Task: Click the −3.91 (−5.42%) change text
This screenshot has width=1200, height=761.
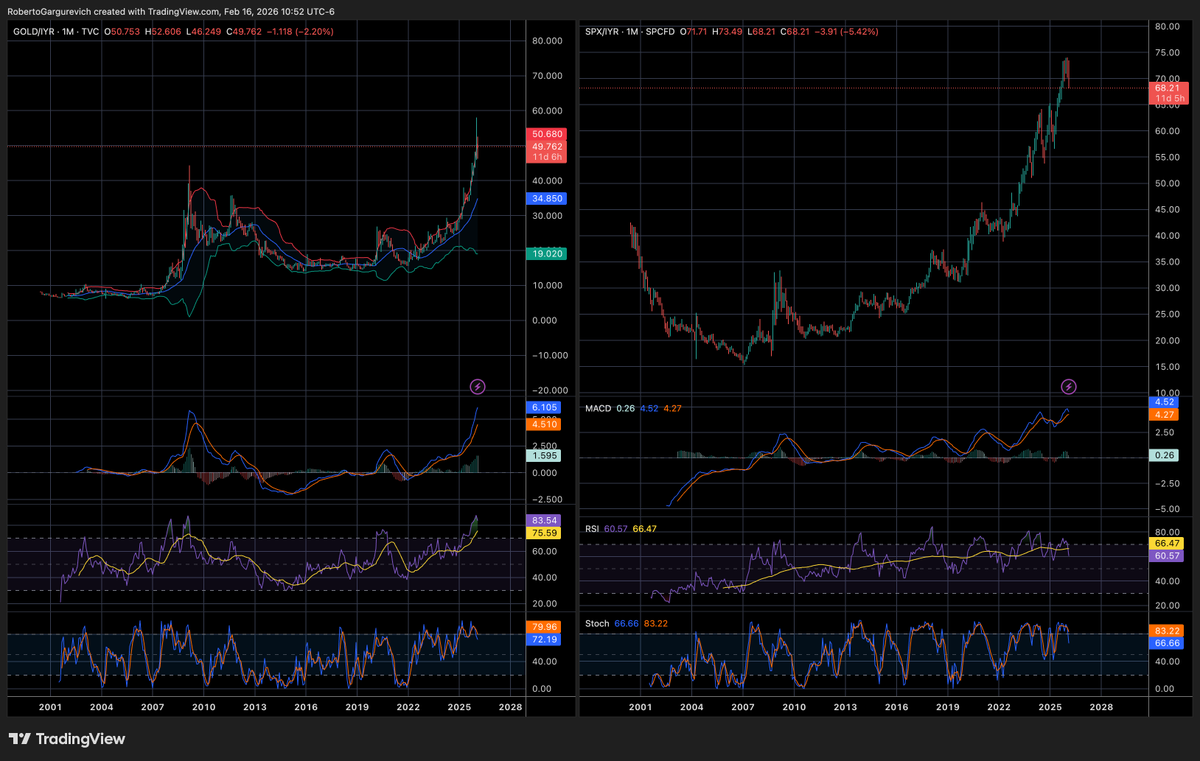Action: (848, 32)
